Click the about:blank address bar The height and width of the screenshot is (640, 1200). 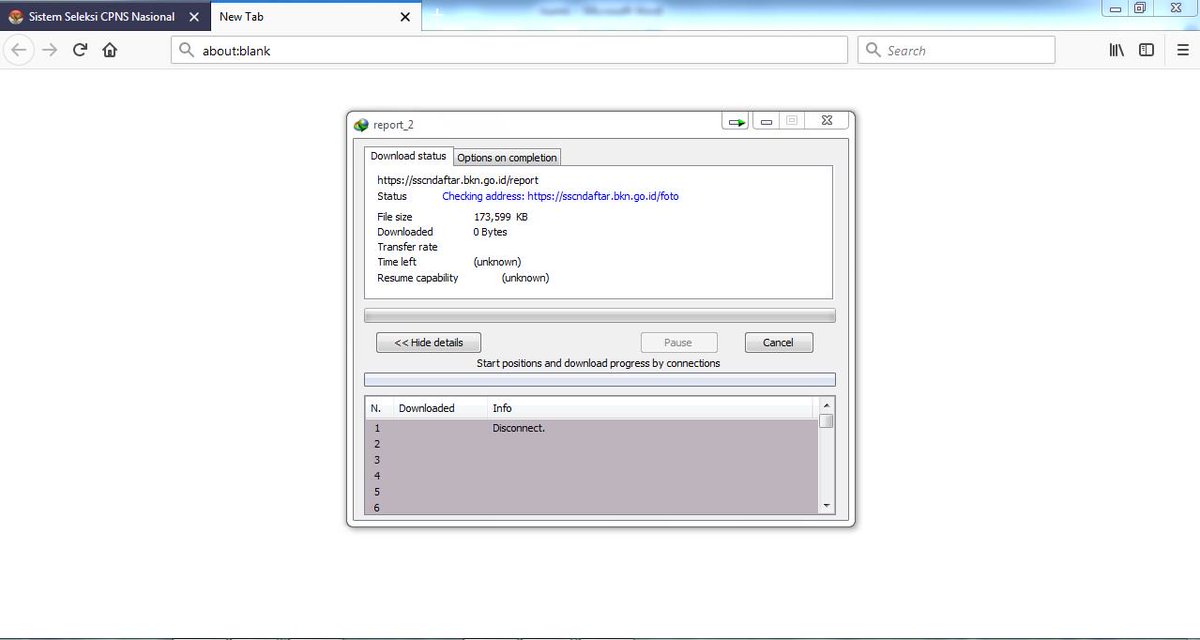click(x=509, y=50)
